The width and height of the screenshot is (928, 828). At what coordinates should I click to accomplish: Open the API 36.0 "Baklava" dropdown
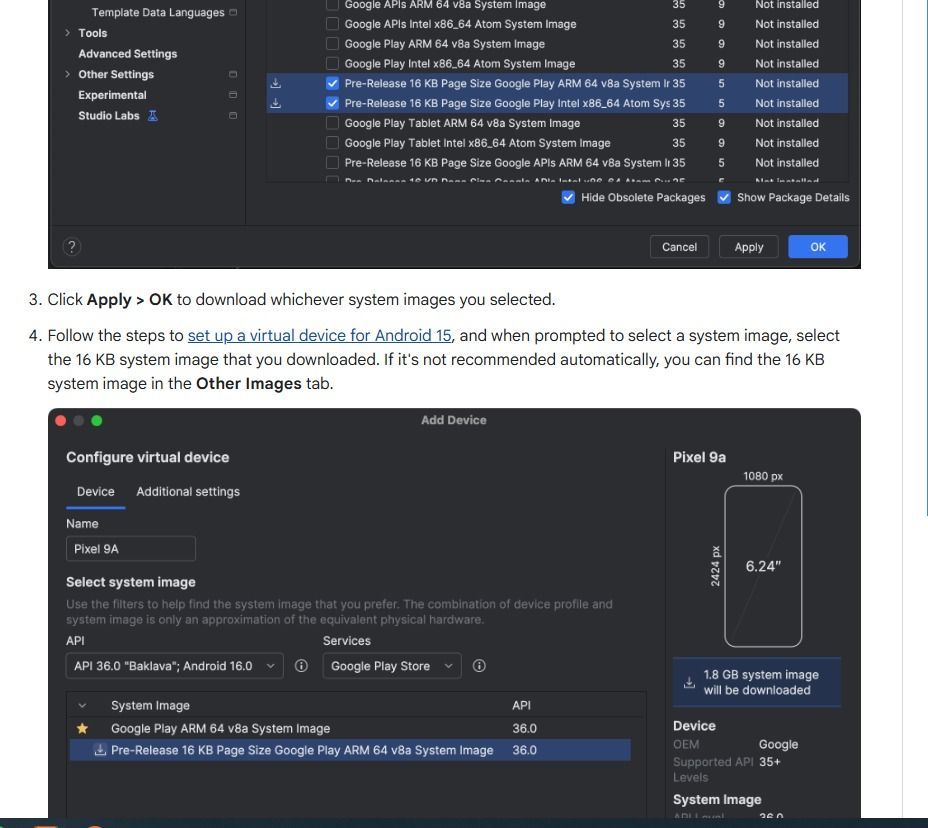[175, 666]
